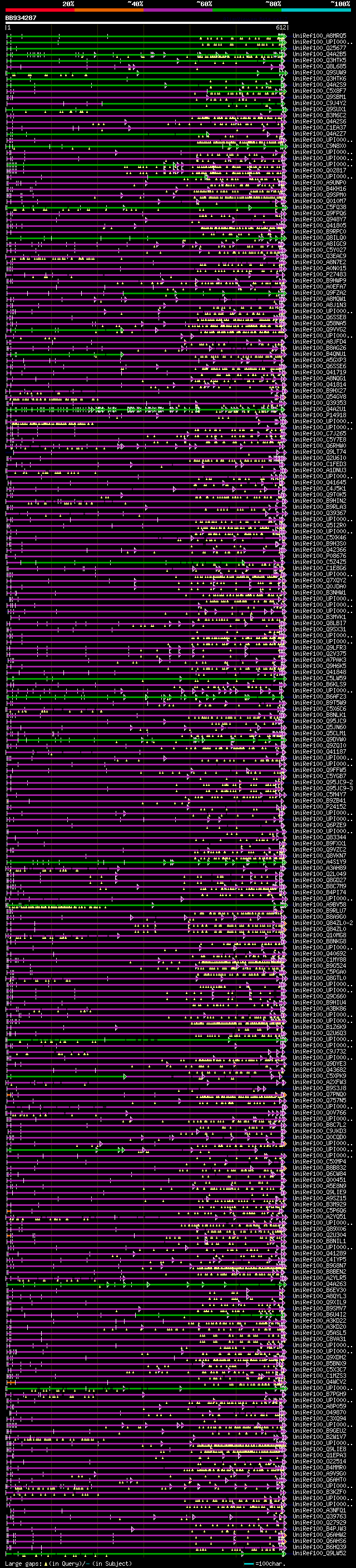
Task: Click the UniRef100_A8JFD4 entry
Action: coord(319,342)
